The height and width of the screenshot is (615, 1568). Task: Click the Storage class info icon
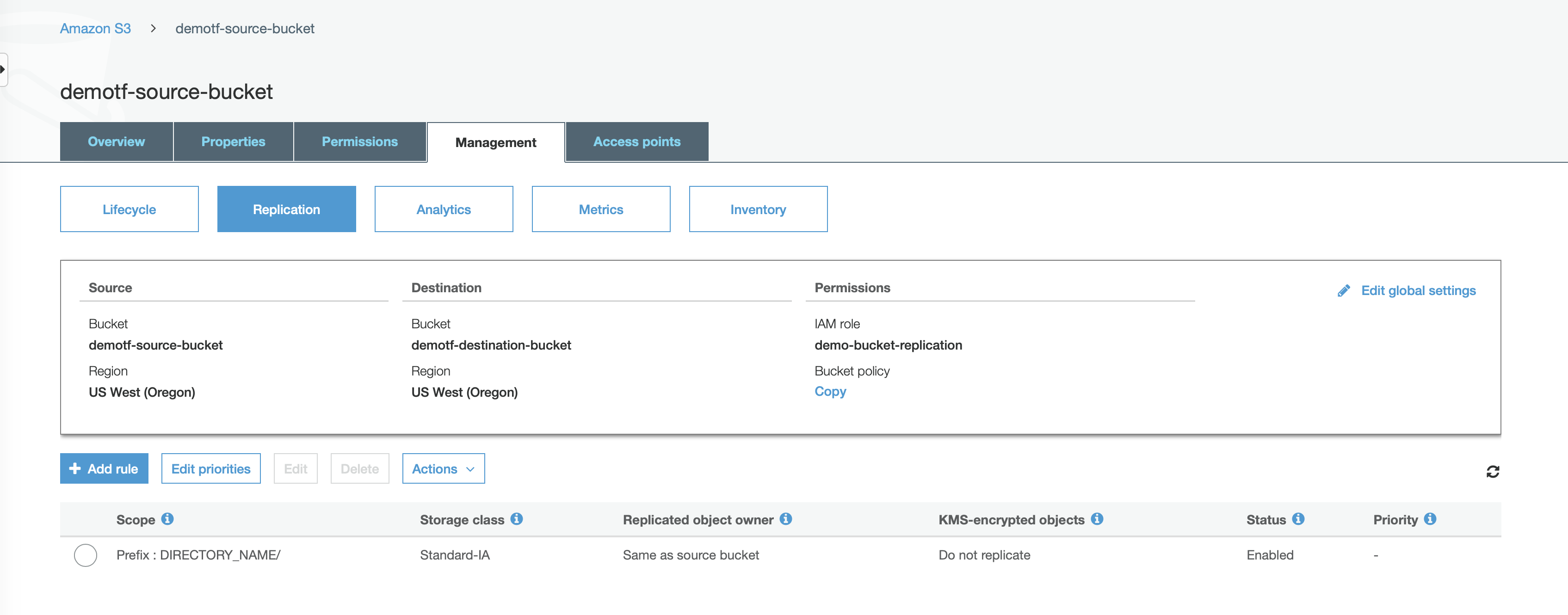coord(516,519)
